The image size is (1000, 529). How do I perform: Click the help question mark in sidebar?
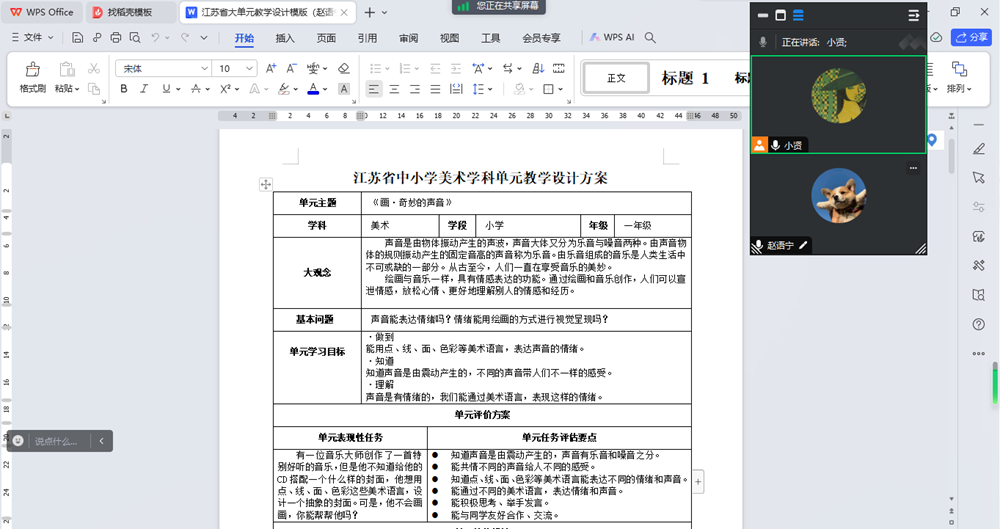point(979,324)
